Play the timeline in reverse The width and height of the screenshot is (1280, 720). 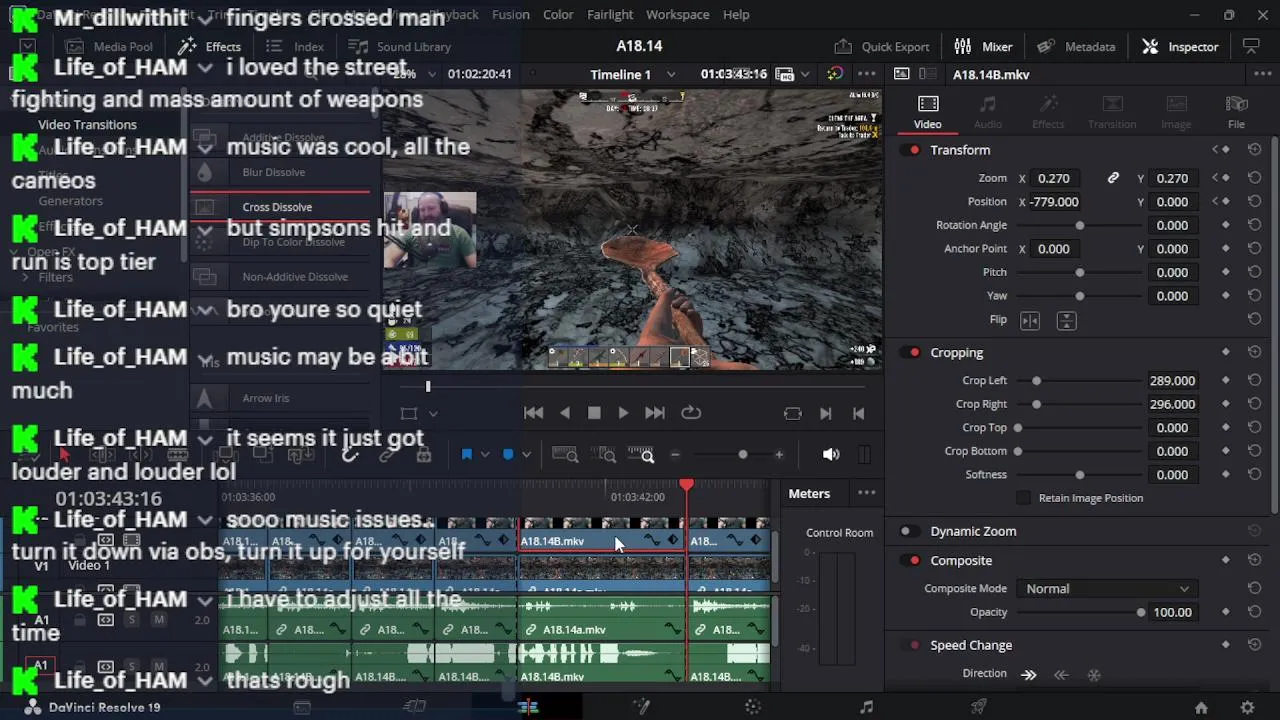[565, 413]
